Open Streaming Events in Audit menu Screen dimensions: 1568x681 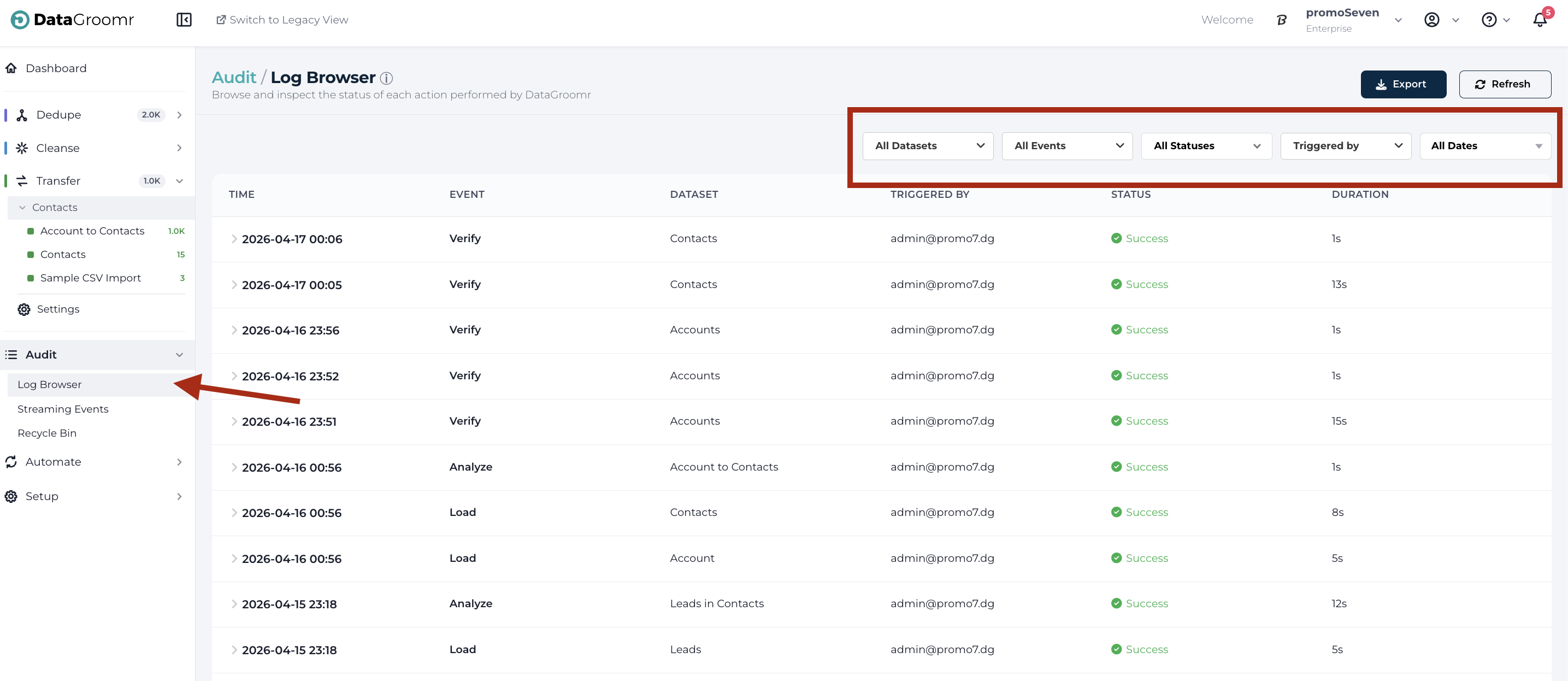tap(63, 409)
